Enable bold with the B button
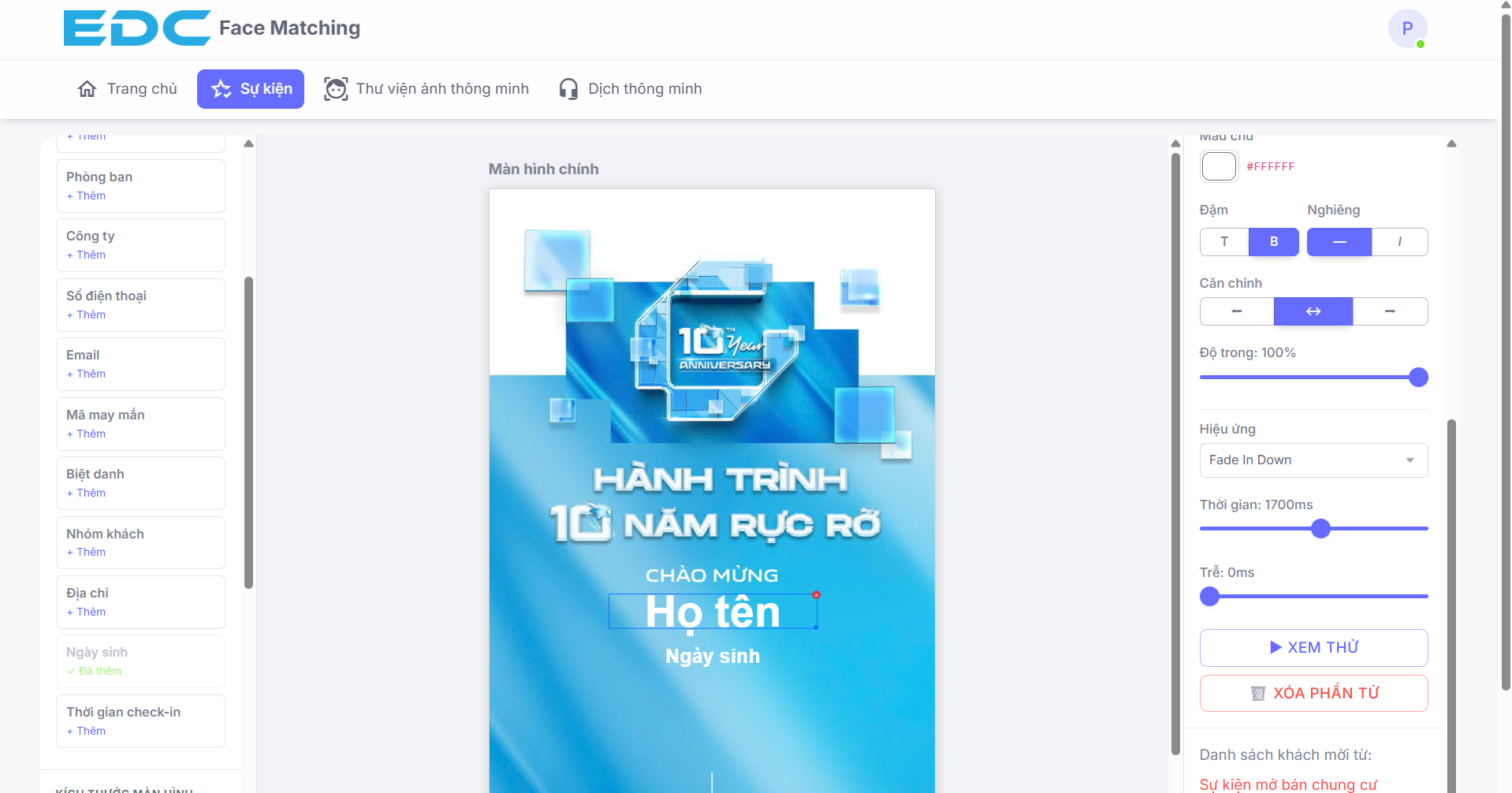This screenshot has width=1512, height=793. click(x=1274, y=242)
